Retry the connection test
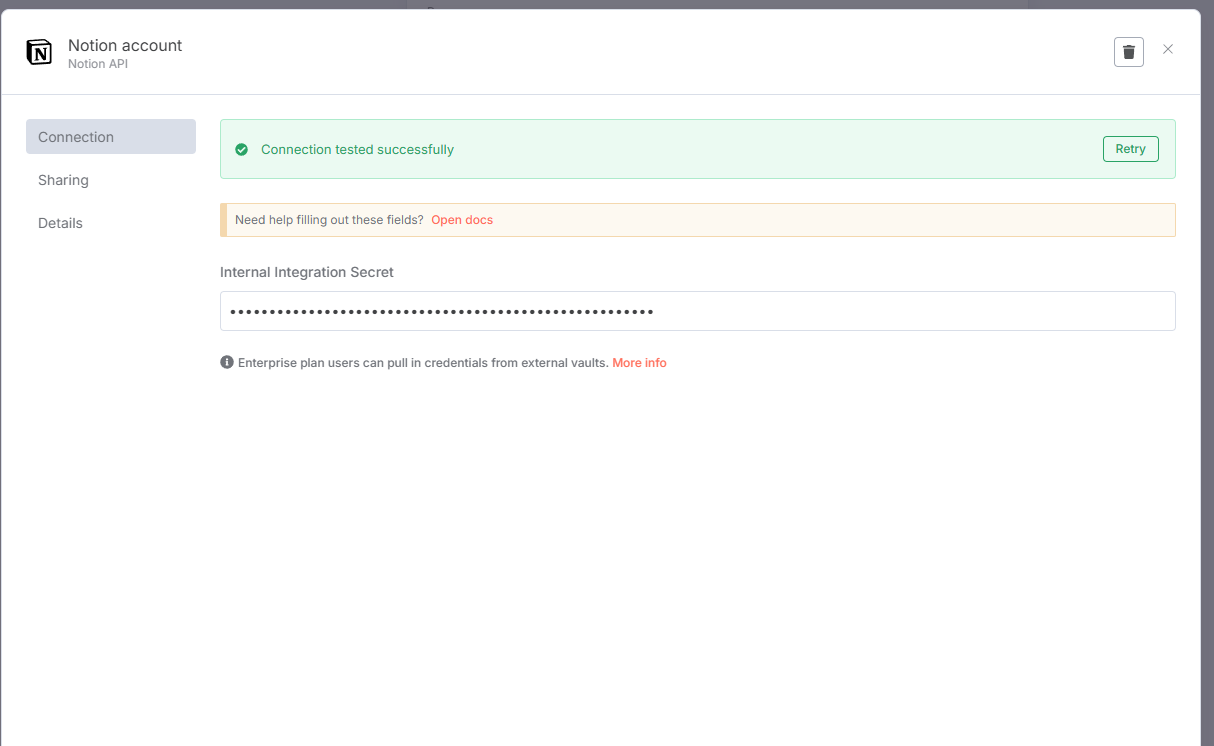1214x746 pixels. [1131, 149]
